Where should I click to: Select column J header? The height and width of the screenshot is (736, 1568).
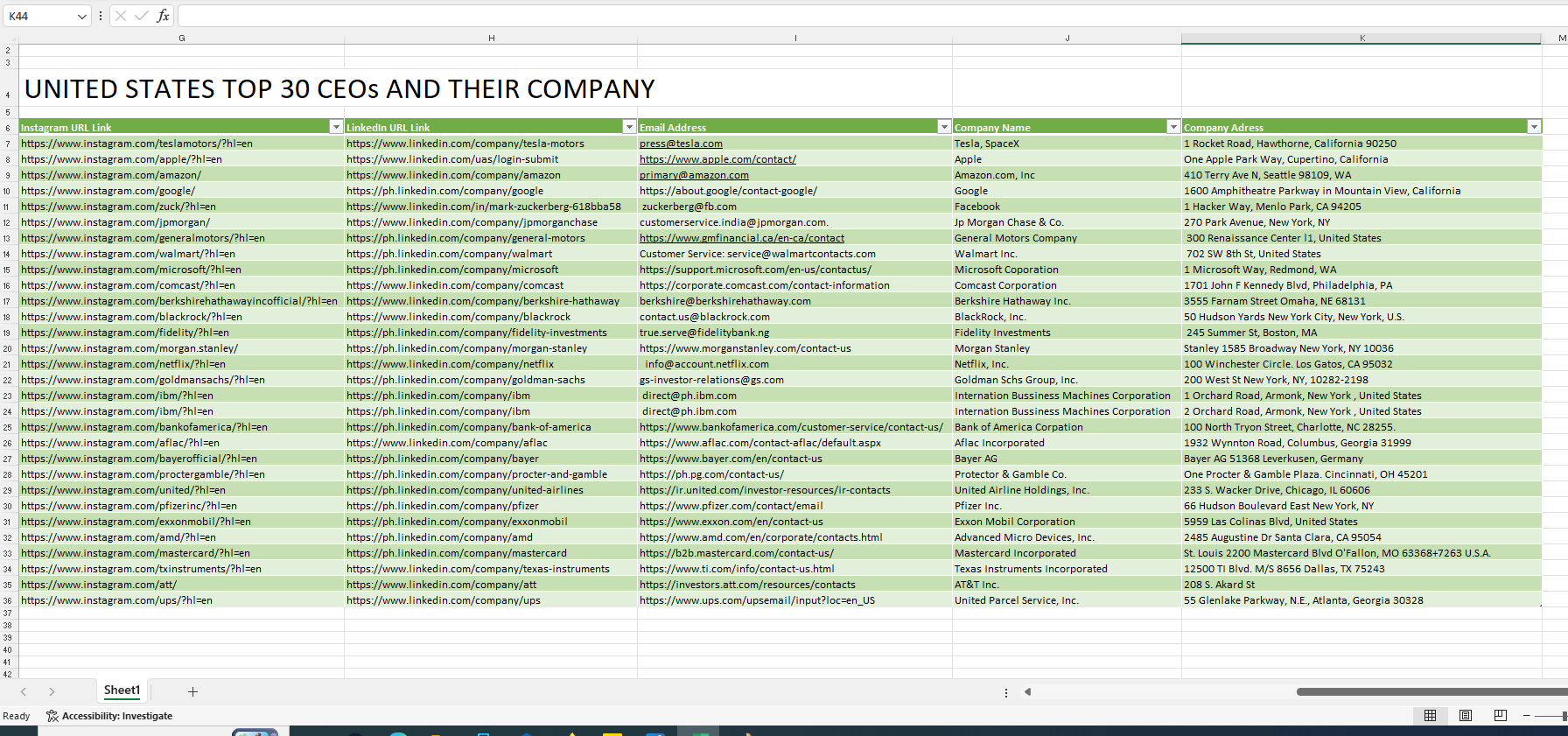click(1067, 39)
